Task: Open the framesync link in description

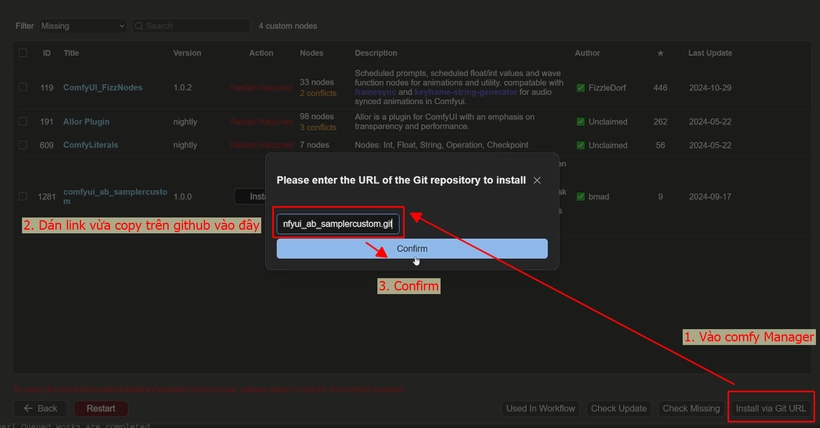Action: pyautogui.click(x=377, y=91)
